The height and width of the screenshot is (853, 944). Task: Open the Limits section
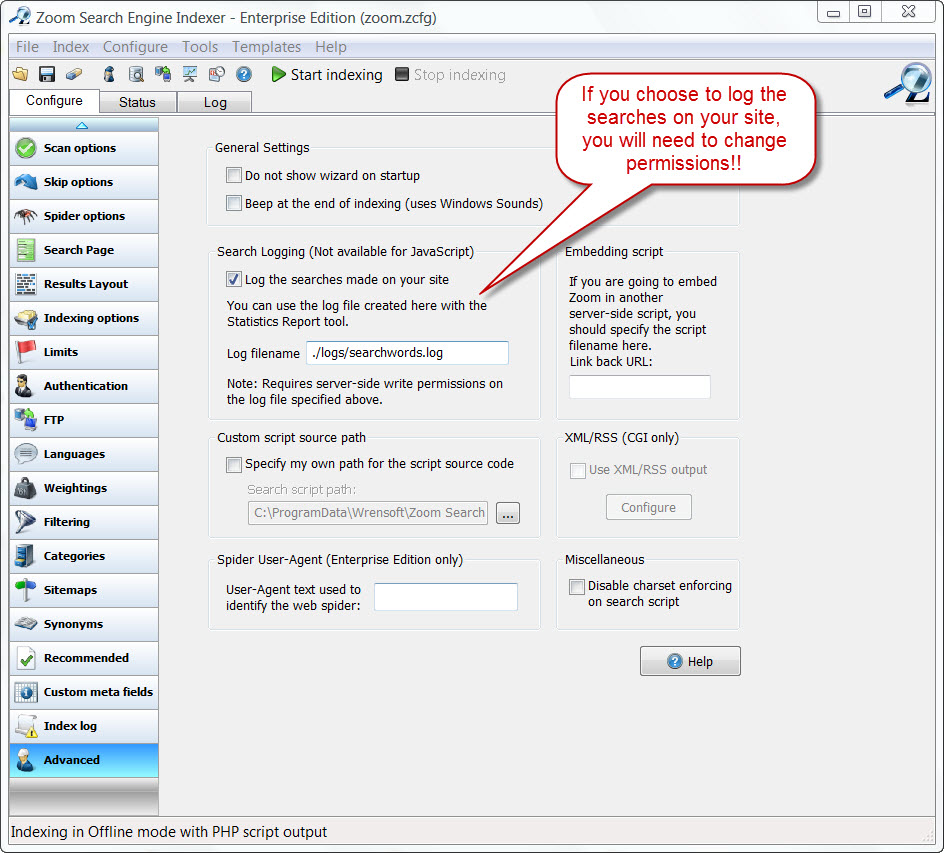pos(84,352)
